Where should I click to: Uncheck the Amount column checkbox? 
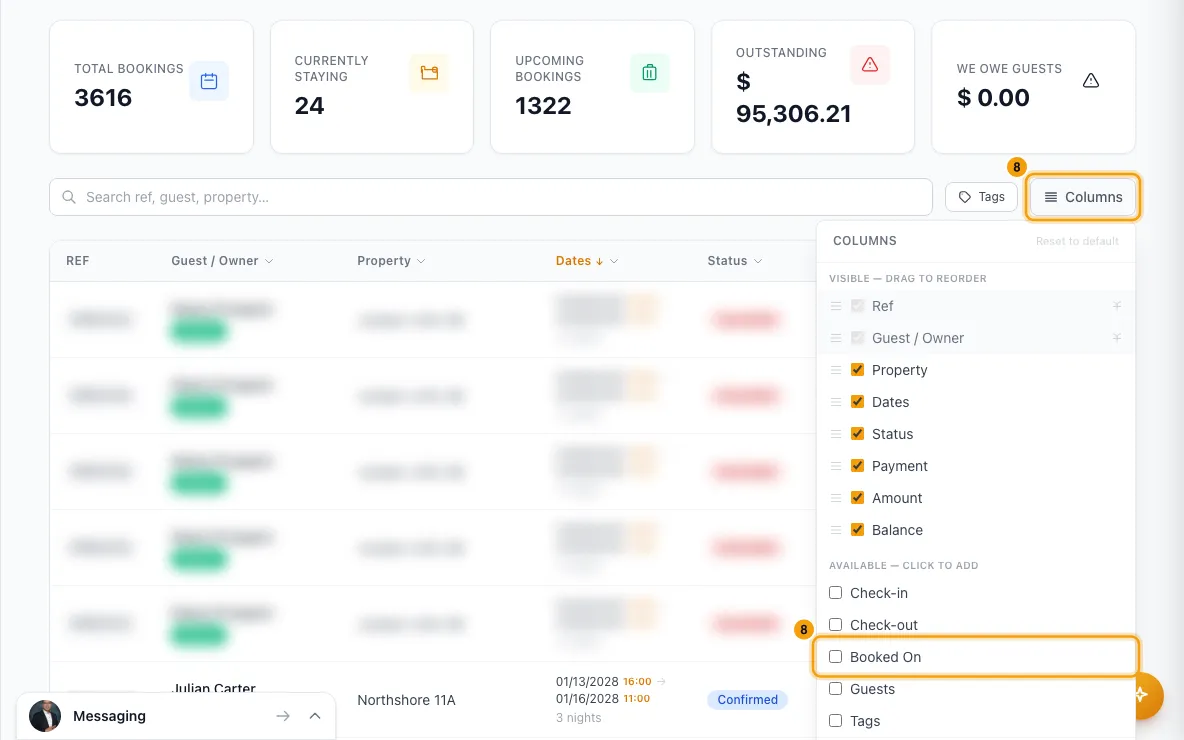(x=857, y=498)
